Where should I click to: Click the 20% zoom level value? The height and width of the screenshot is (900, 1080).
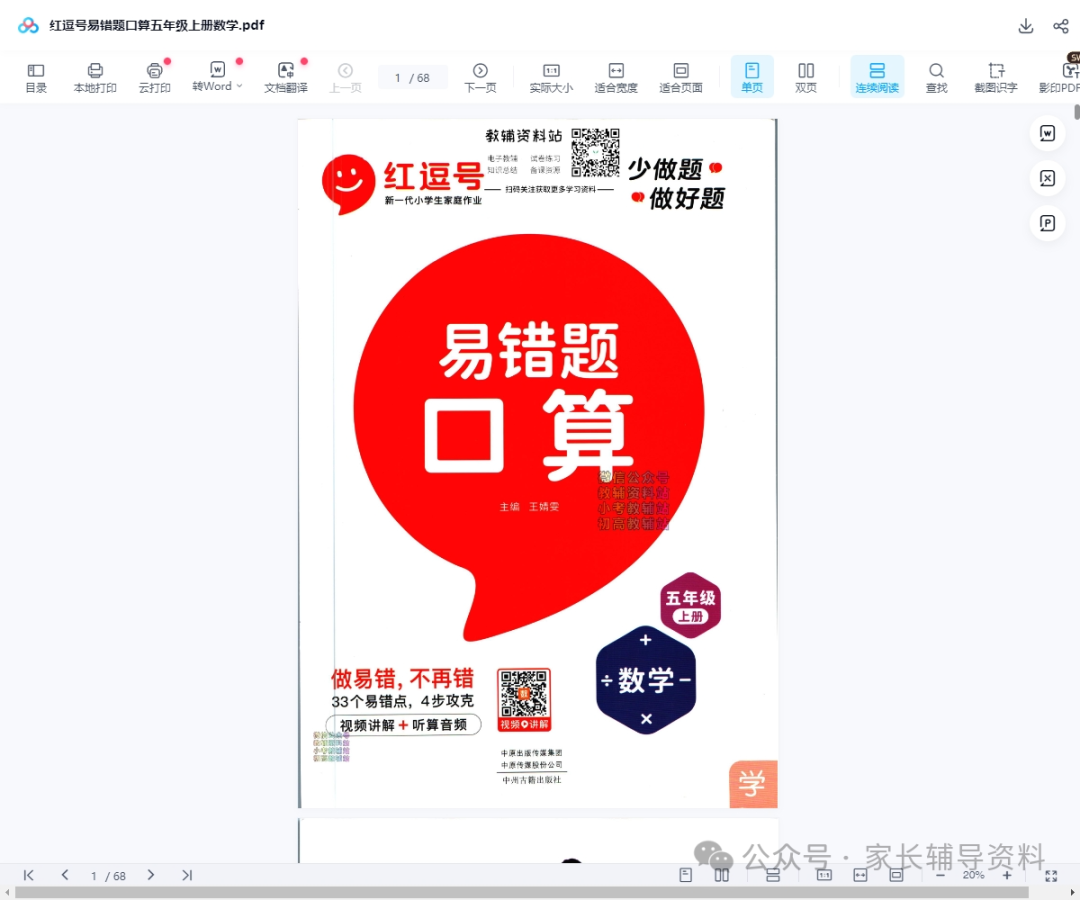tap(973, 875)
